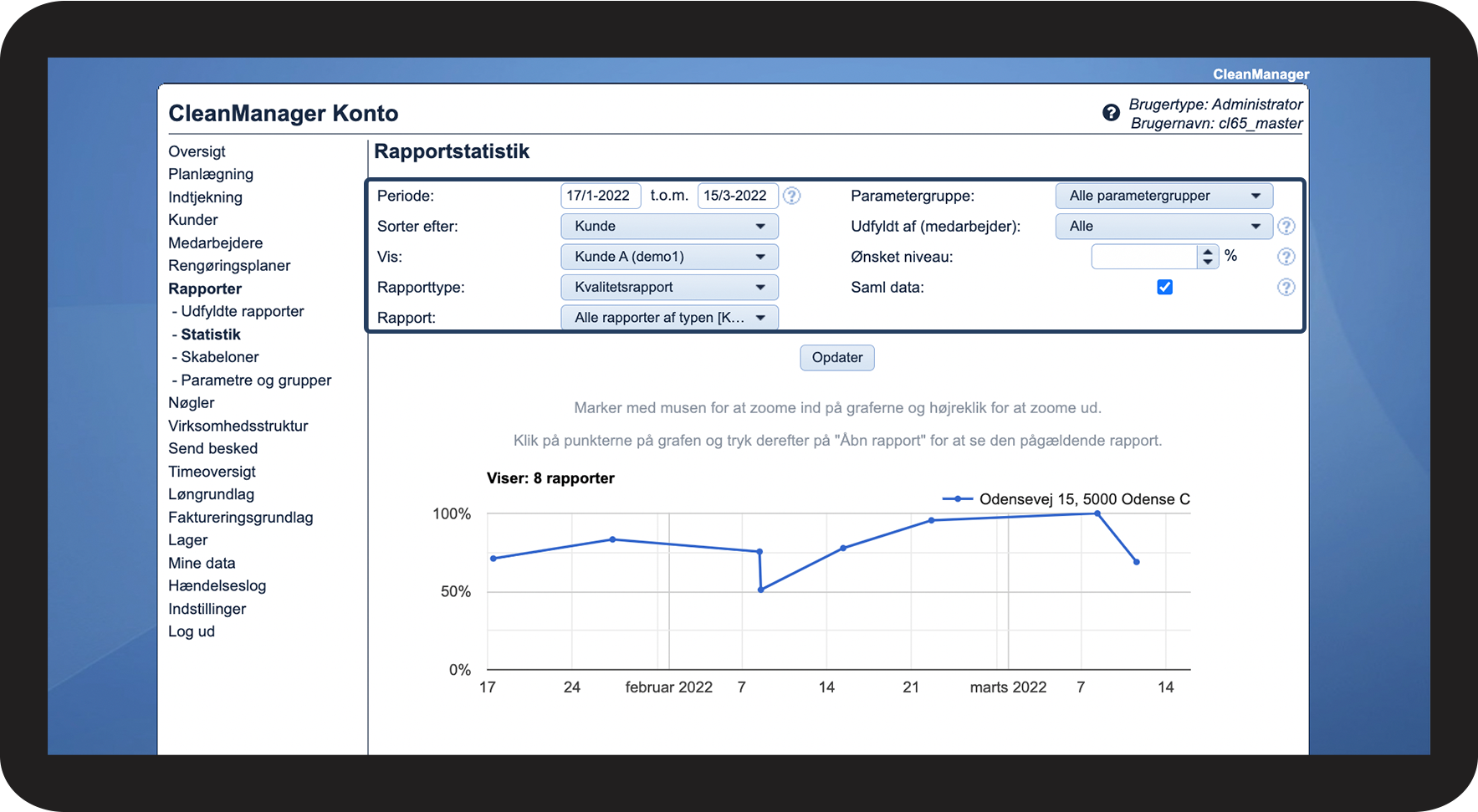This screenshot has height=812, width=1478.
Task: Click the CleanManager text at top right
Action: pyautogui.click(x=1261, y=74)
